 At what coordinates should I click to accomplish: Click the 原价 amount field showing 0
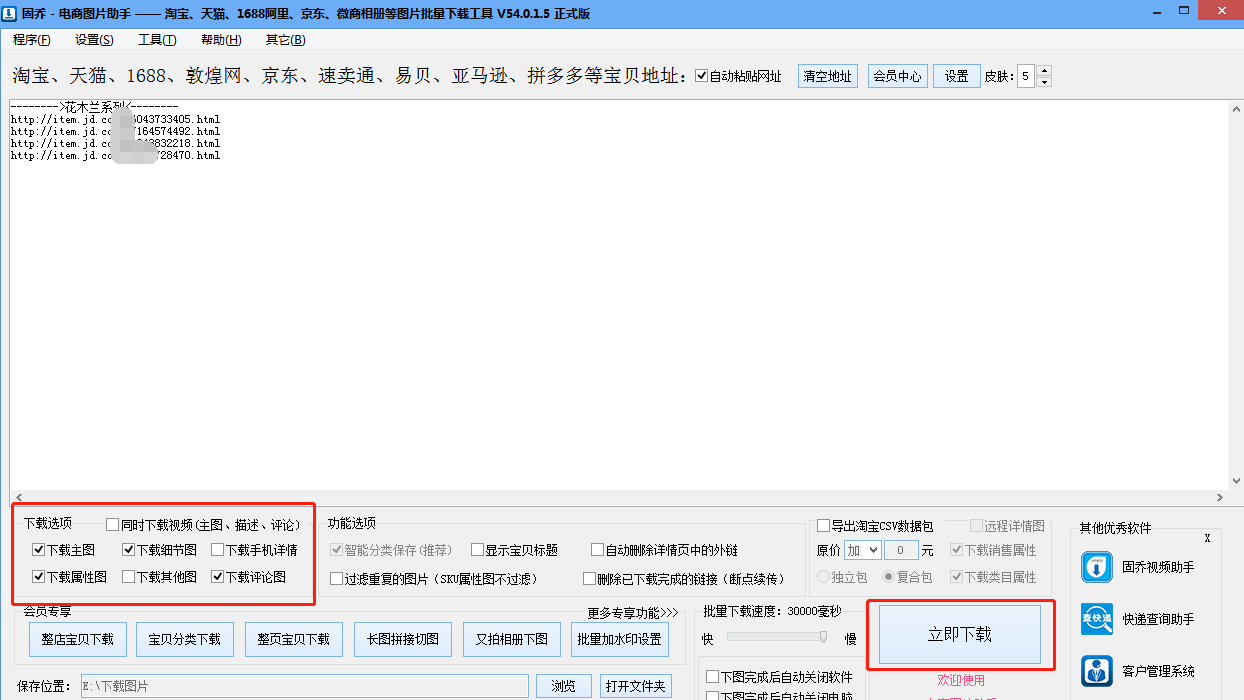pos(901,550)
